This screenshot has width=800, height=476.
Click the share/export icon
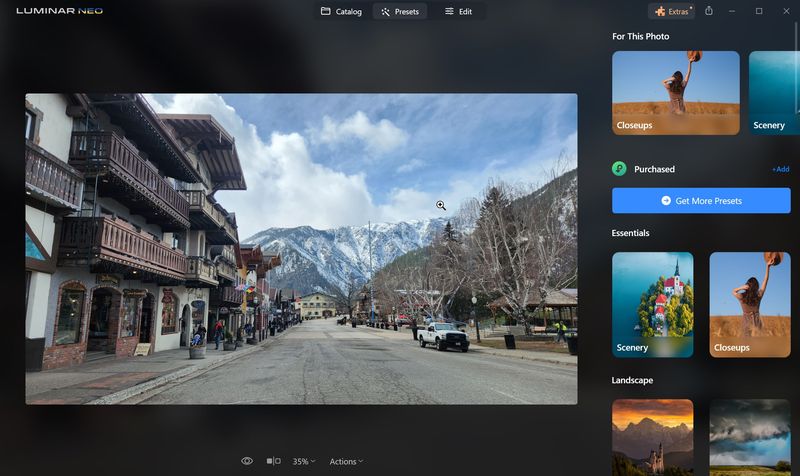[709, 11]
